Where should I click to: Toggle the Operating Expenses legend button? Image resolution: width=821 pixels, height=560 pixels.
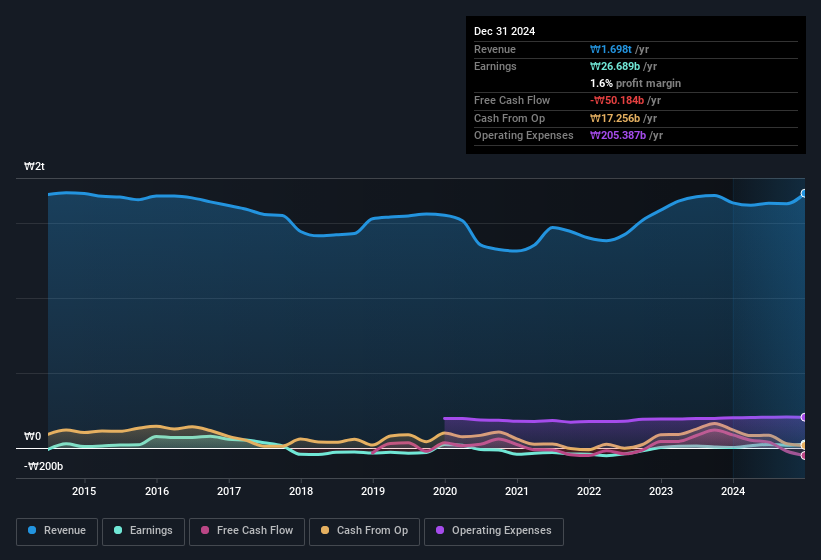tap(494, 531)
